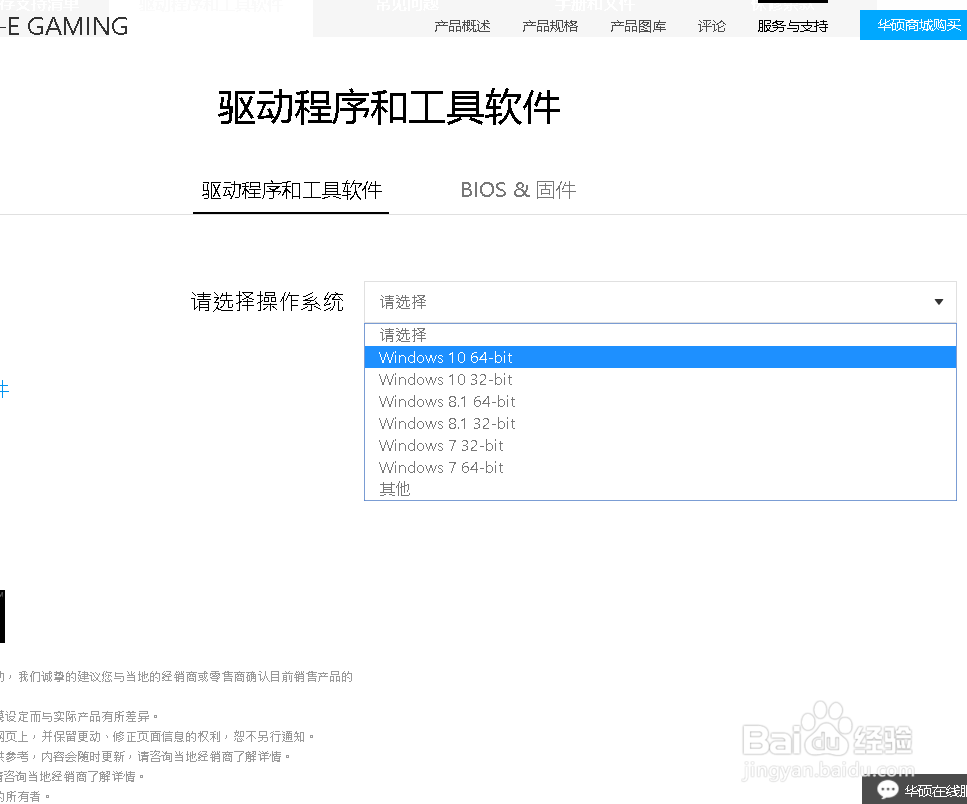Screen dimensions: 967x804
Task: Go to 产品图库 gallery
Action: click(638, 26)
